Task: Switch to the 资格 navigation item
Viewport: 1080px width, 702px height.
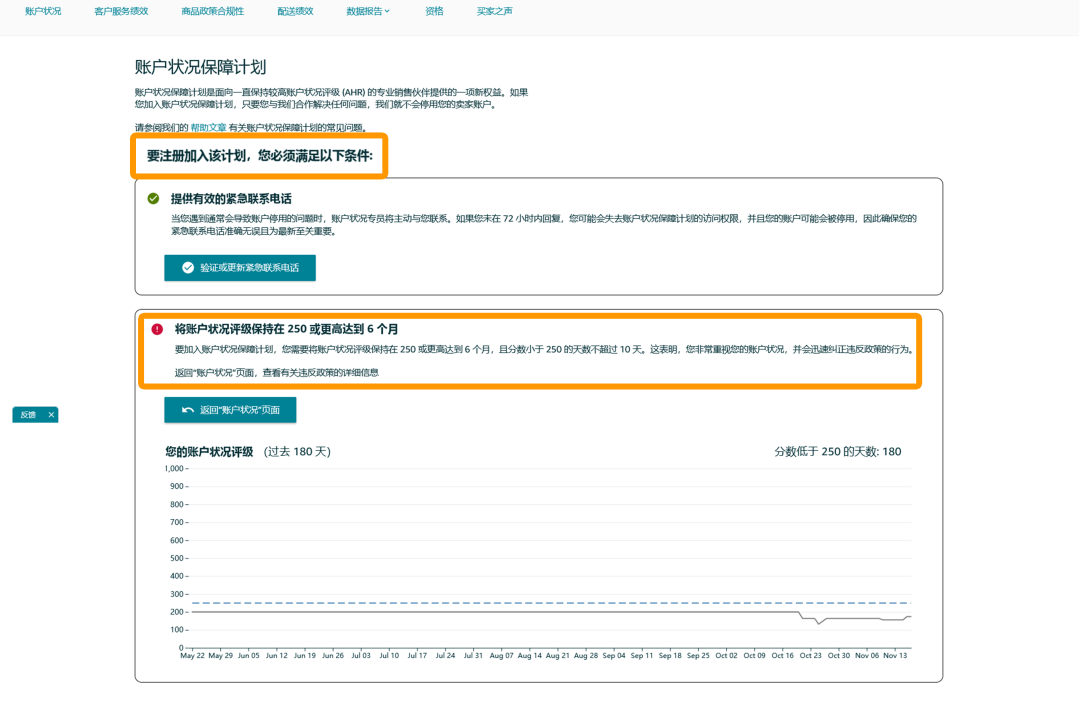Action: [434, 11]
